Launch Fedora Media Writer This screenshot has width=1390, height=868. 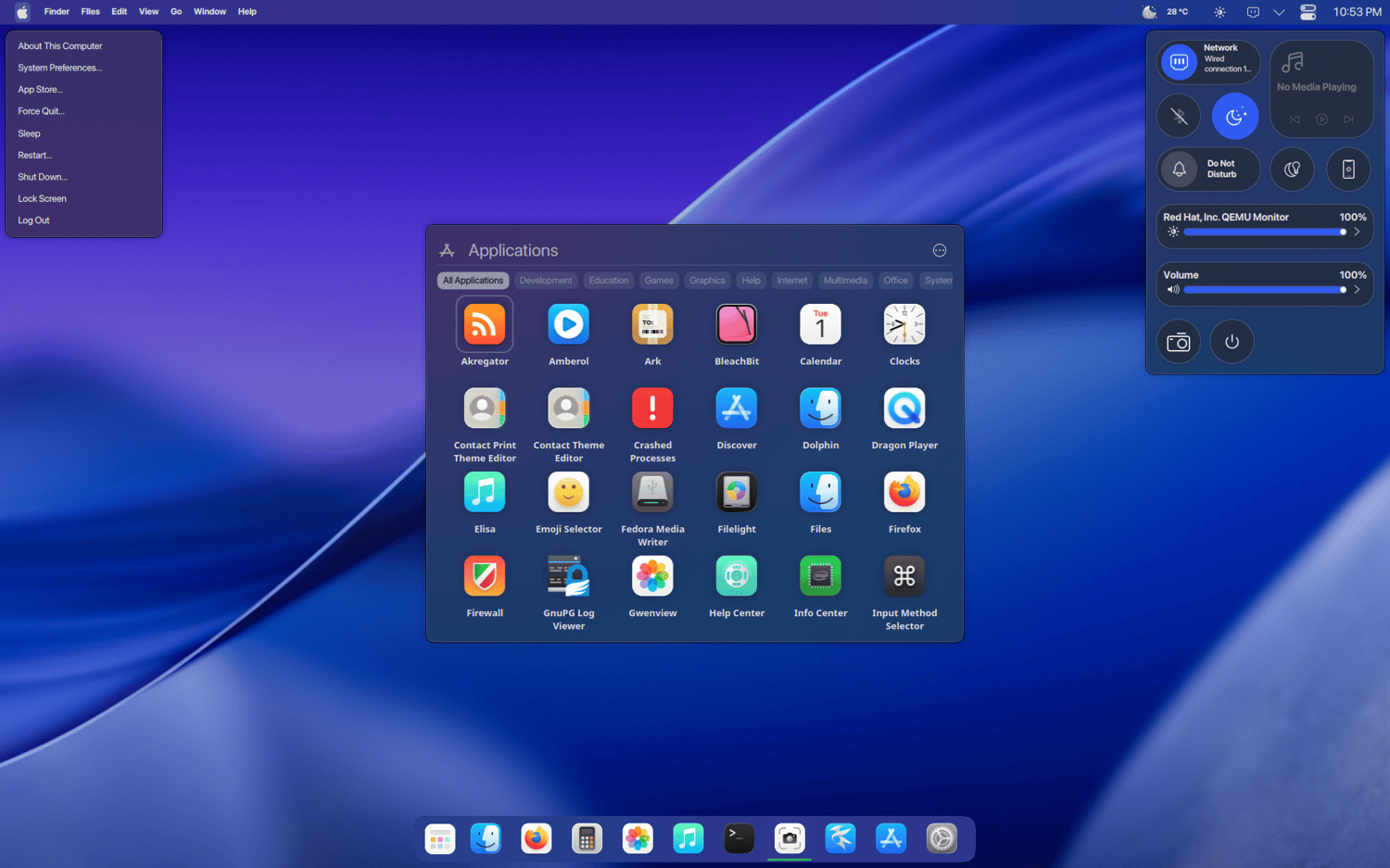click(x=652, y=492)
